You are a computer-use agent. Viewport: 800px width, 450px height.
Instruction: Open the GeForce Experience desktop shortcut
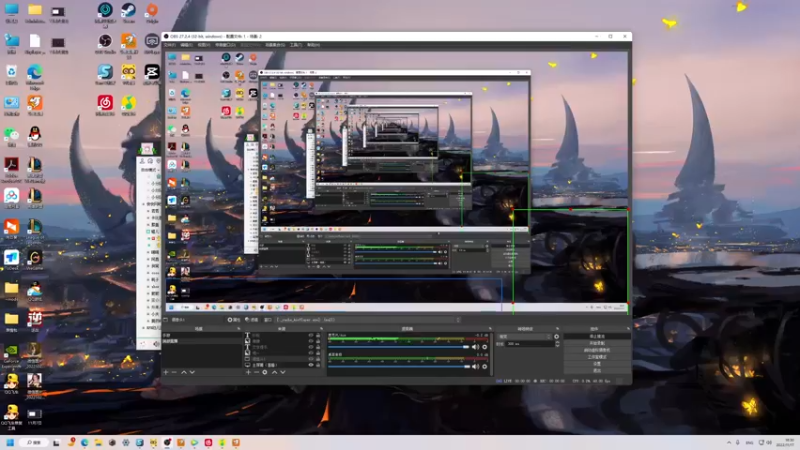[x=11, y=351]
